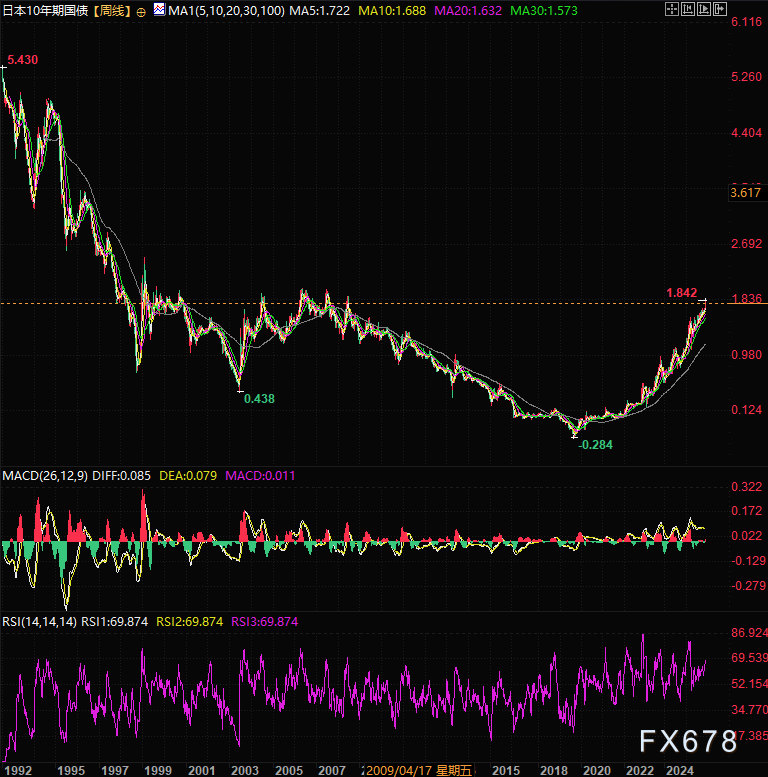Open the RSI(14,14,14) indicator panel header
The height and width of the screenshot is (777, 768).
pyautogui.click(x=36, y=621)
